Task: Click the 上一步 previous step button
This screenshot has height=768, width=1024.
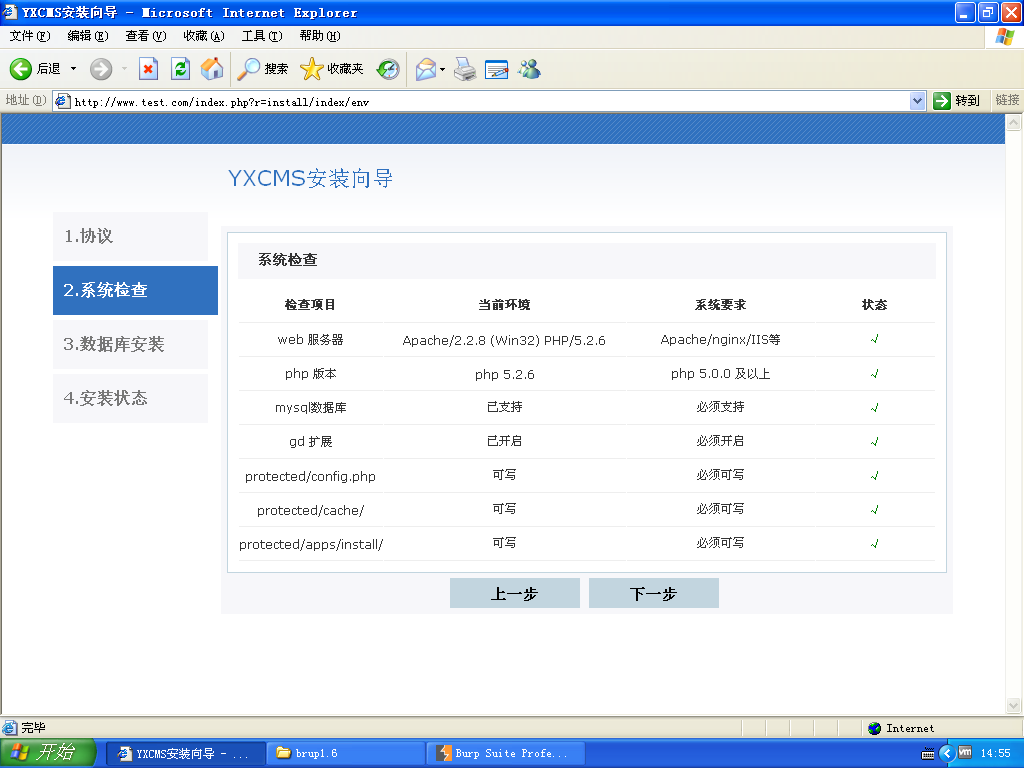Action: pyautogui.click(x=515, y=593)
